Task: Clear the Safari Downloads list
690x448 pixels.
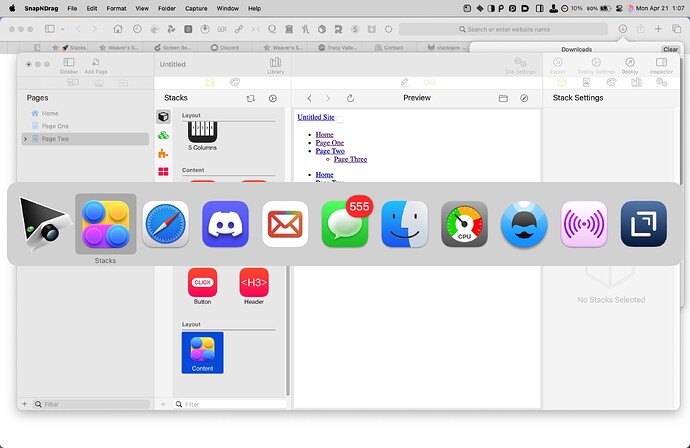Action: tap(670, 49)
